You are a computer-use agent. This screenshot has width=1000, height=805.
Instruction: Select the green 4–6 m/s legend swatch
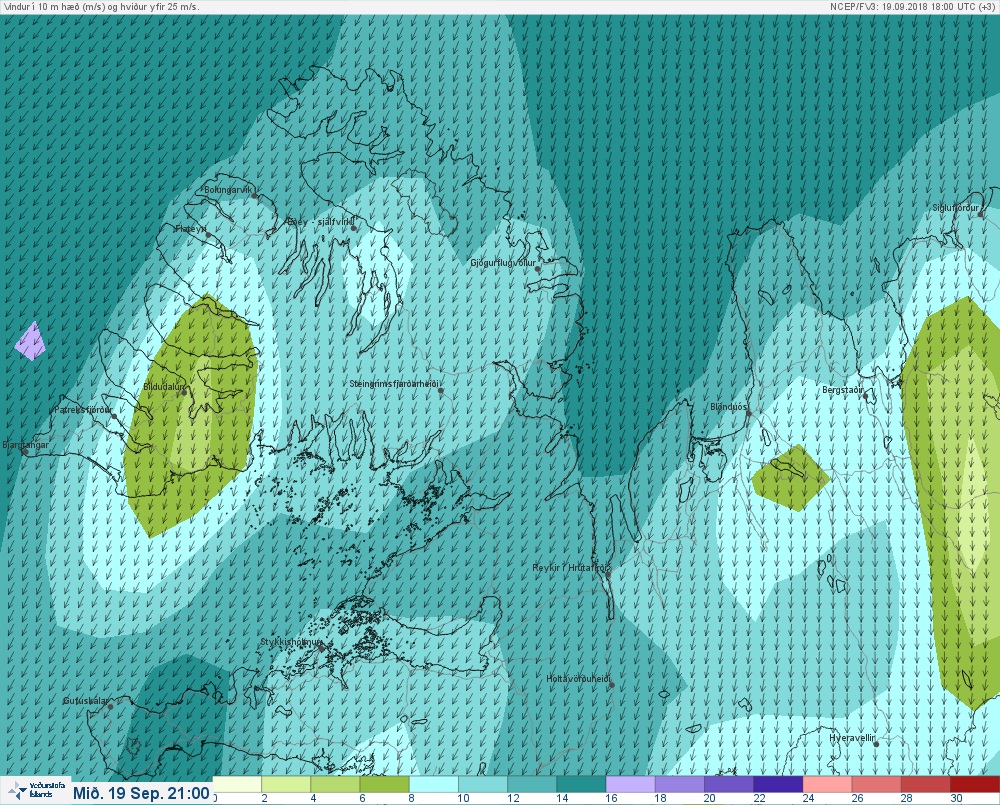tap(335, 784)
